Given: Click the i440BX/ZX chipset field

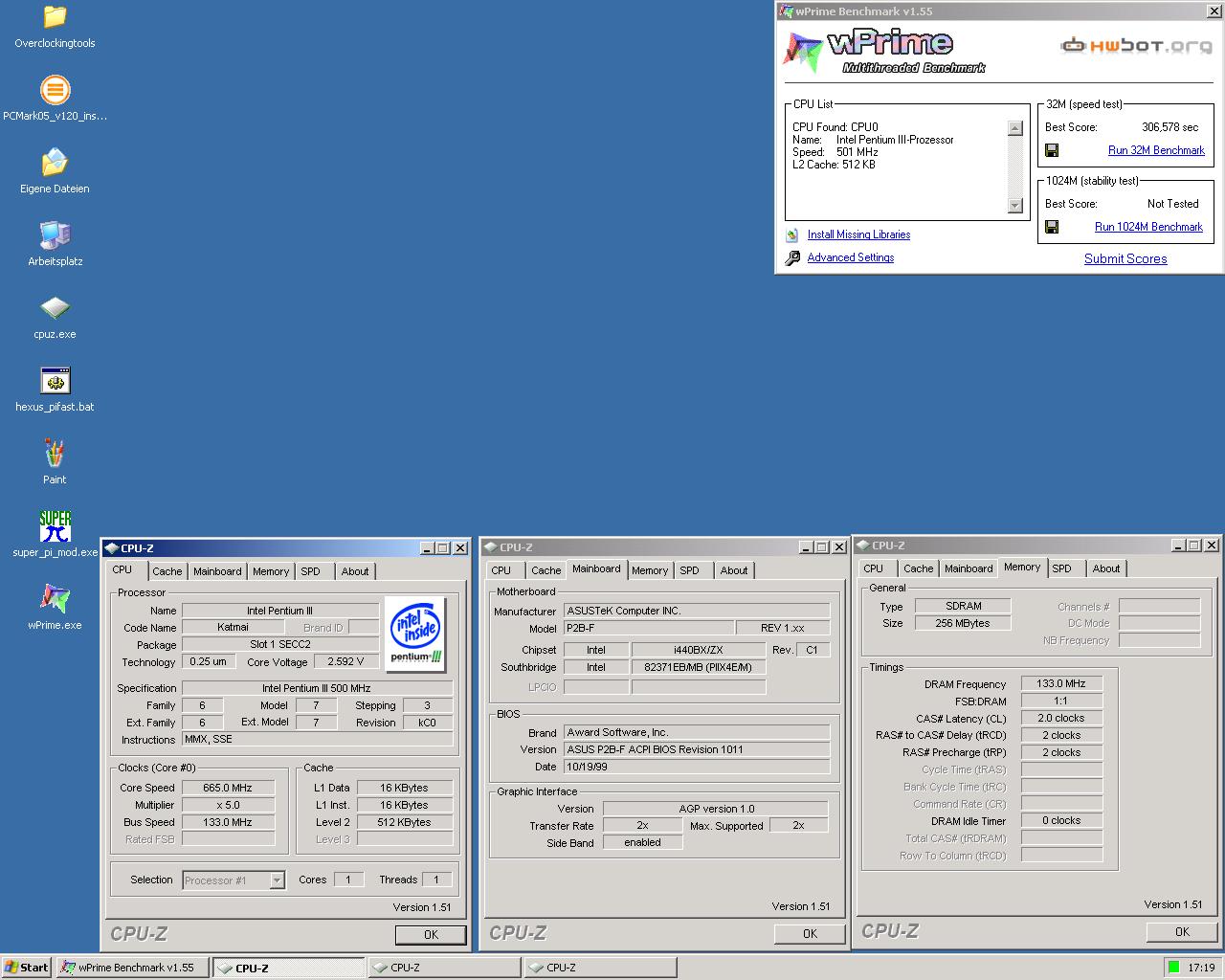Looking at the screenshot, I should [x=698, y=650].
